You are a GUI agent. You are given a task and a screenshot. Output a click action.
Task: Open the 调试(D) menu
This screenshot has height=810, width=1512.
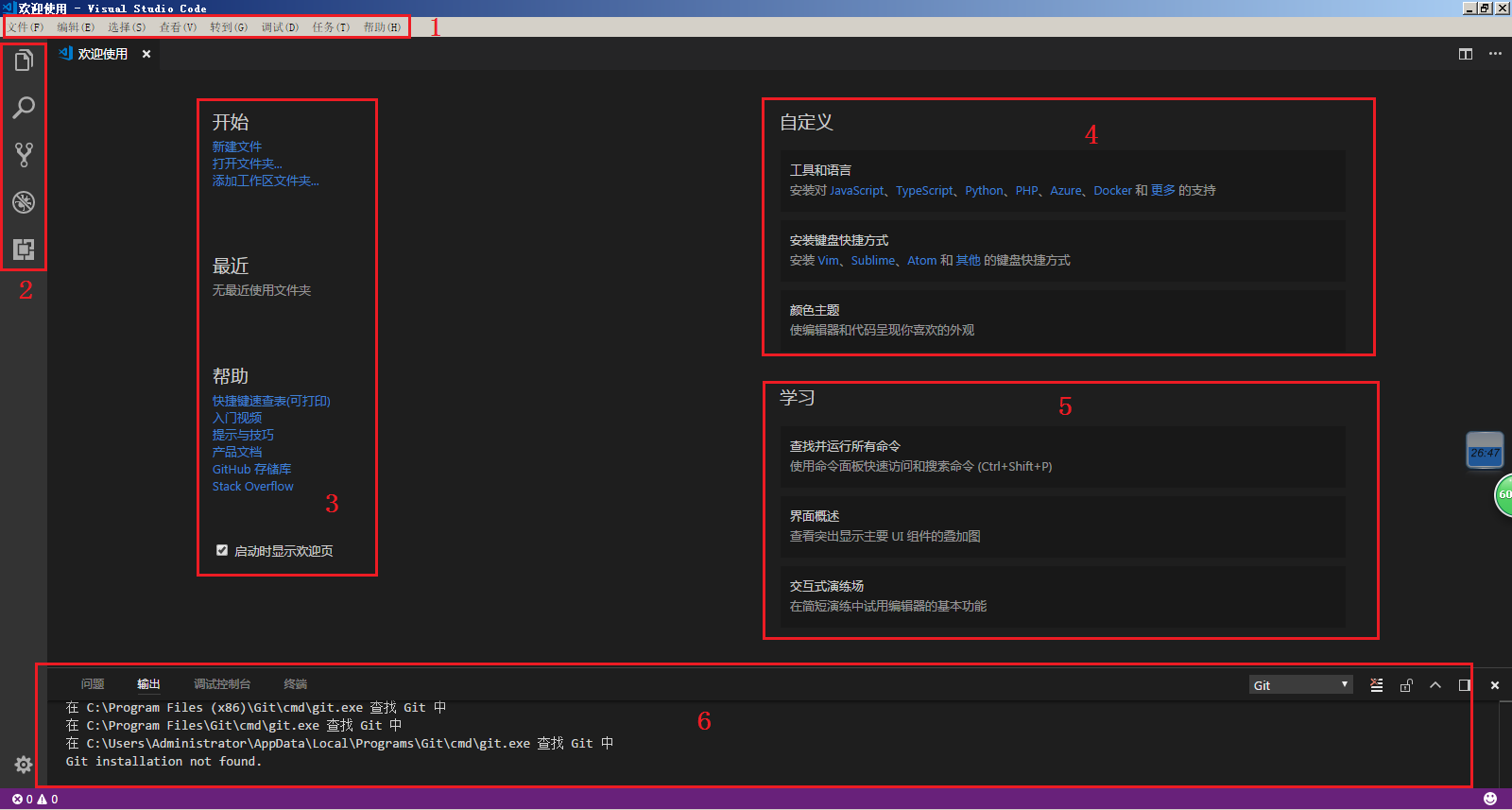coord(280,27)
